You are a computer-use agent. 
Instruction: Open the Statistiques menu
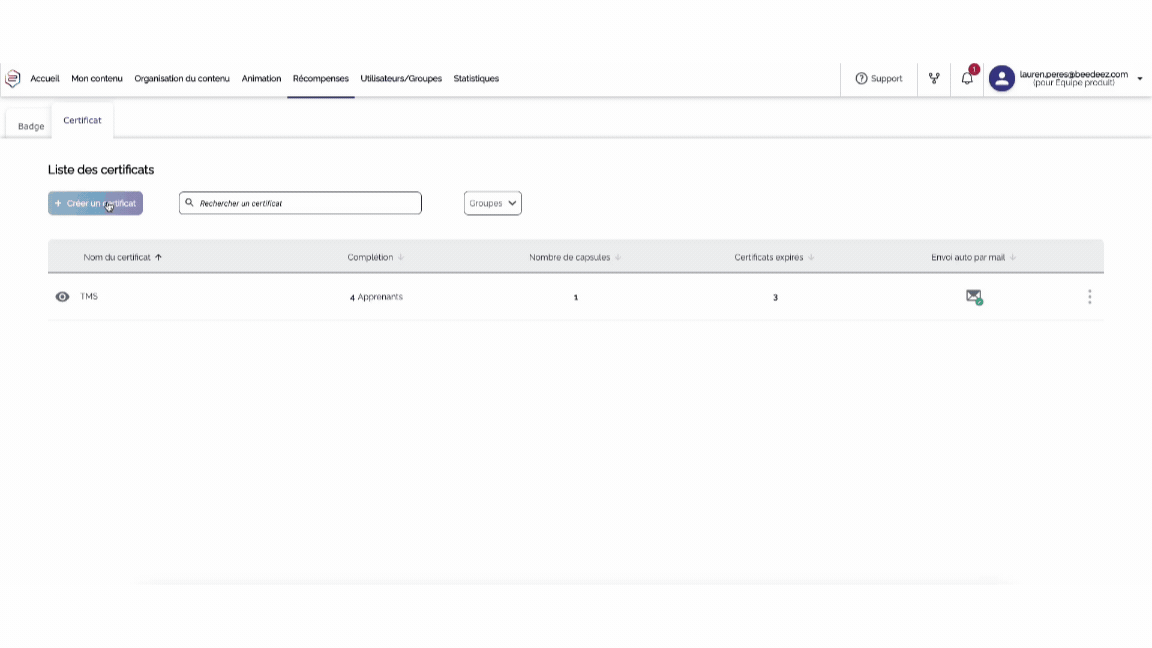476,78
